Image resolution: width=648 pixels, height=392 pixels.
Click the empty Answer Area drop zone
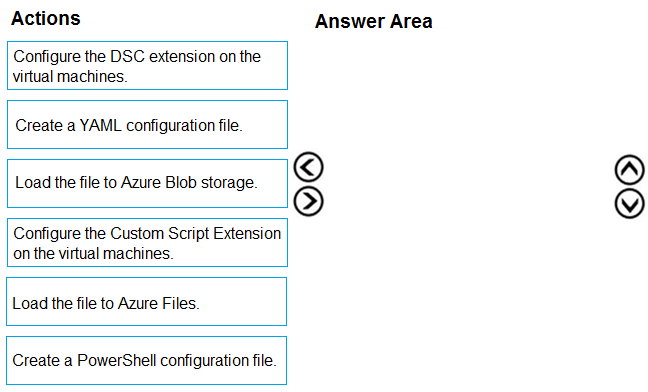[469, 207]
